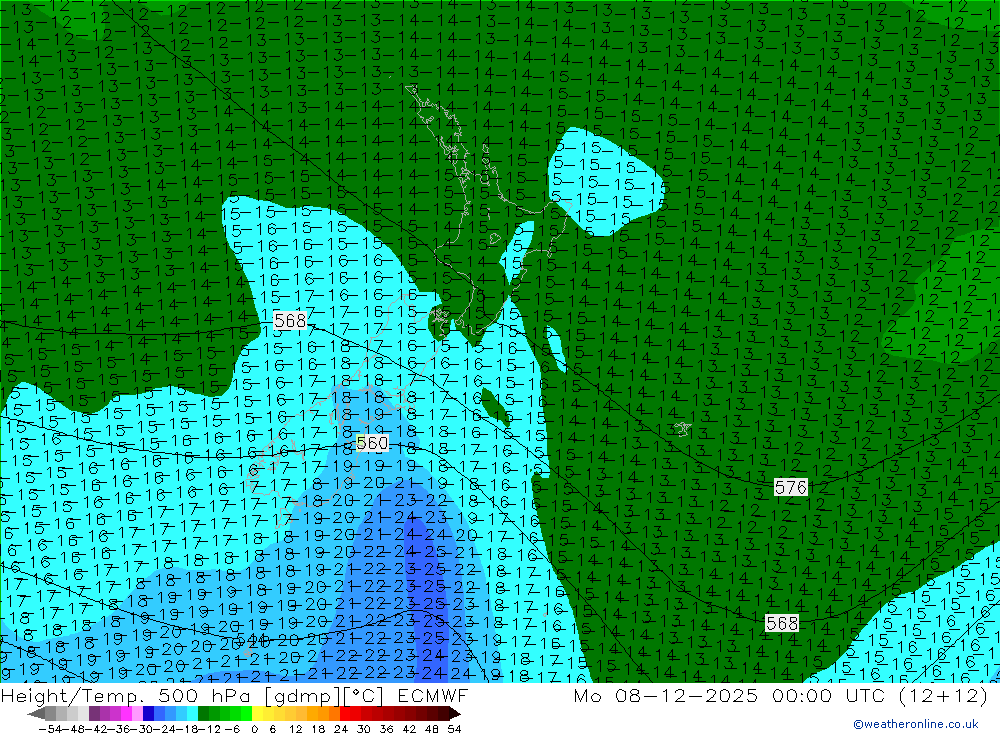Image resolution: width=1000 pixels, height=733 pixels.
Task: Click the 560 height contour label
Action: tap(372, 443)
